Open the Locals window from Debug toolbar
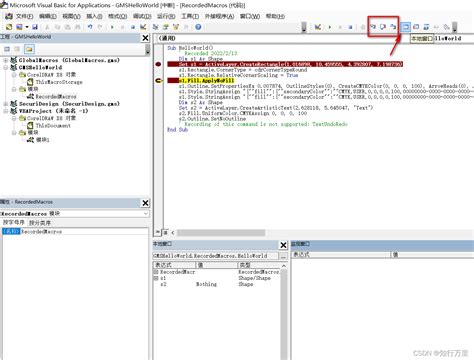Image resolution: width=474 pixels, height=360 pixels. click(405, 27)
